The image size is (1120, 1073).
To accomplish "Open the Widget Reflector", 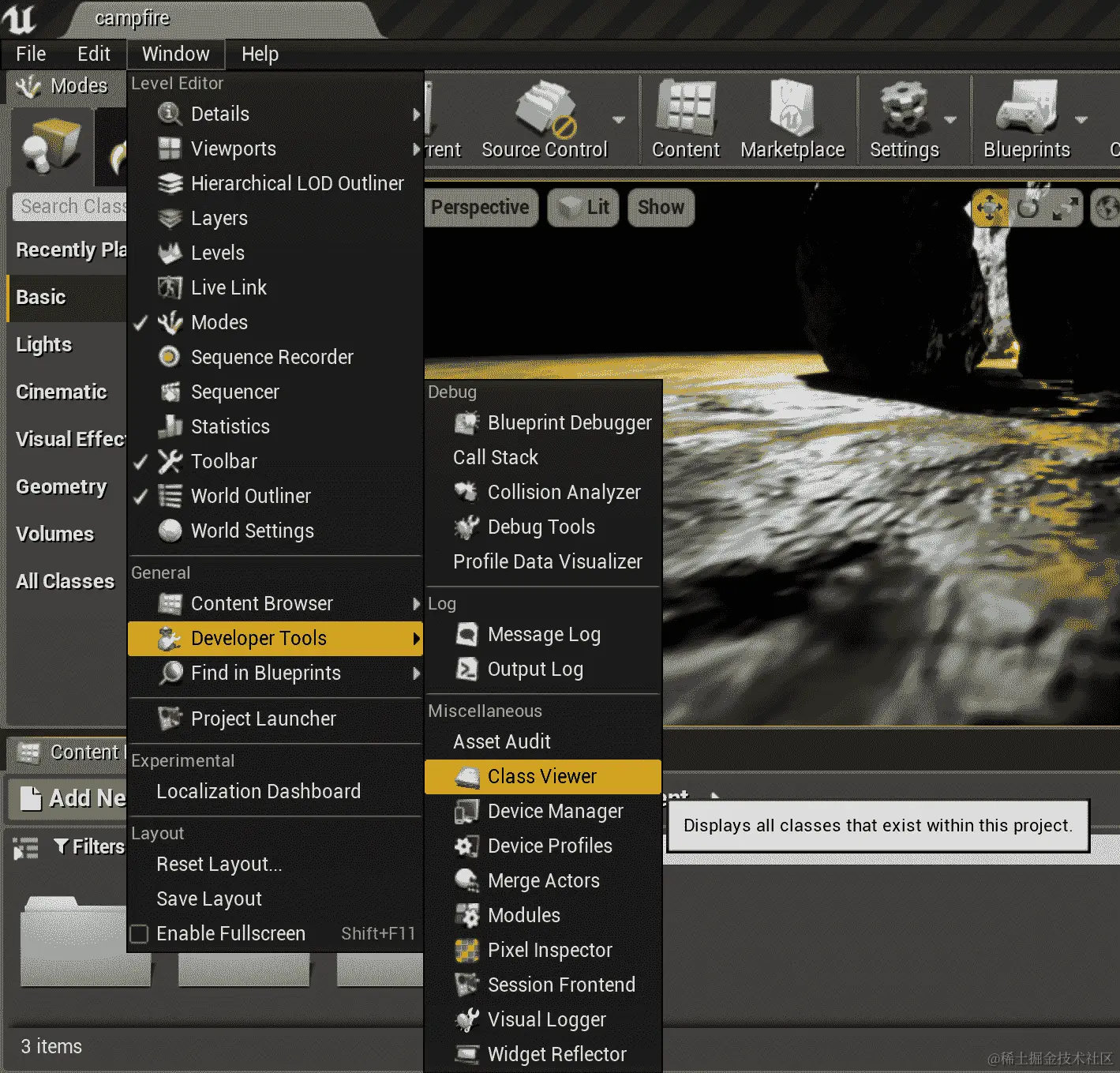I will pyautogui.click(x=543, y=1054).
